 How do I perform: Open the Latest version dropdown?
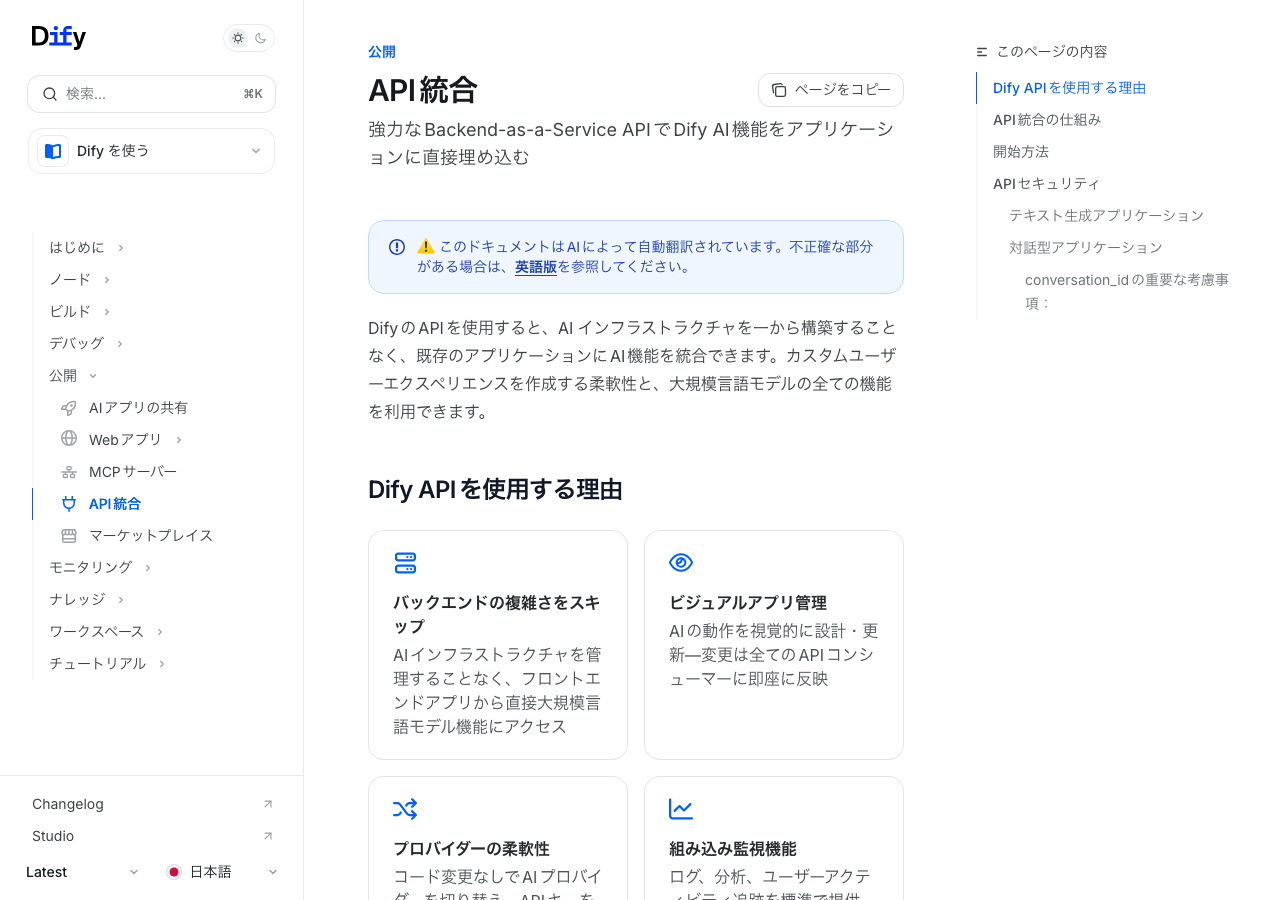click(83, 872)
